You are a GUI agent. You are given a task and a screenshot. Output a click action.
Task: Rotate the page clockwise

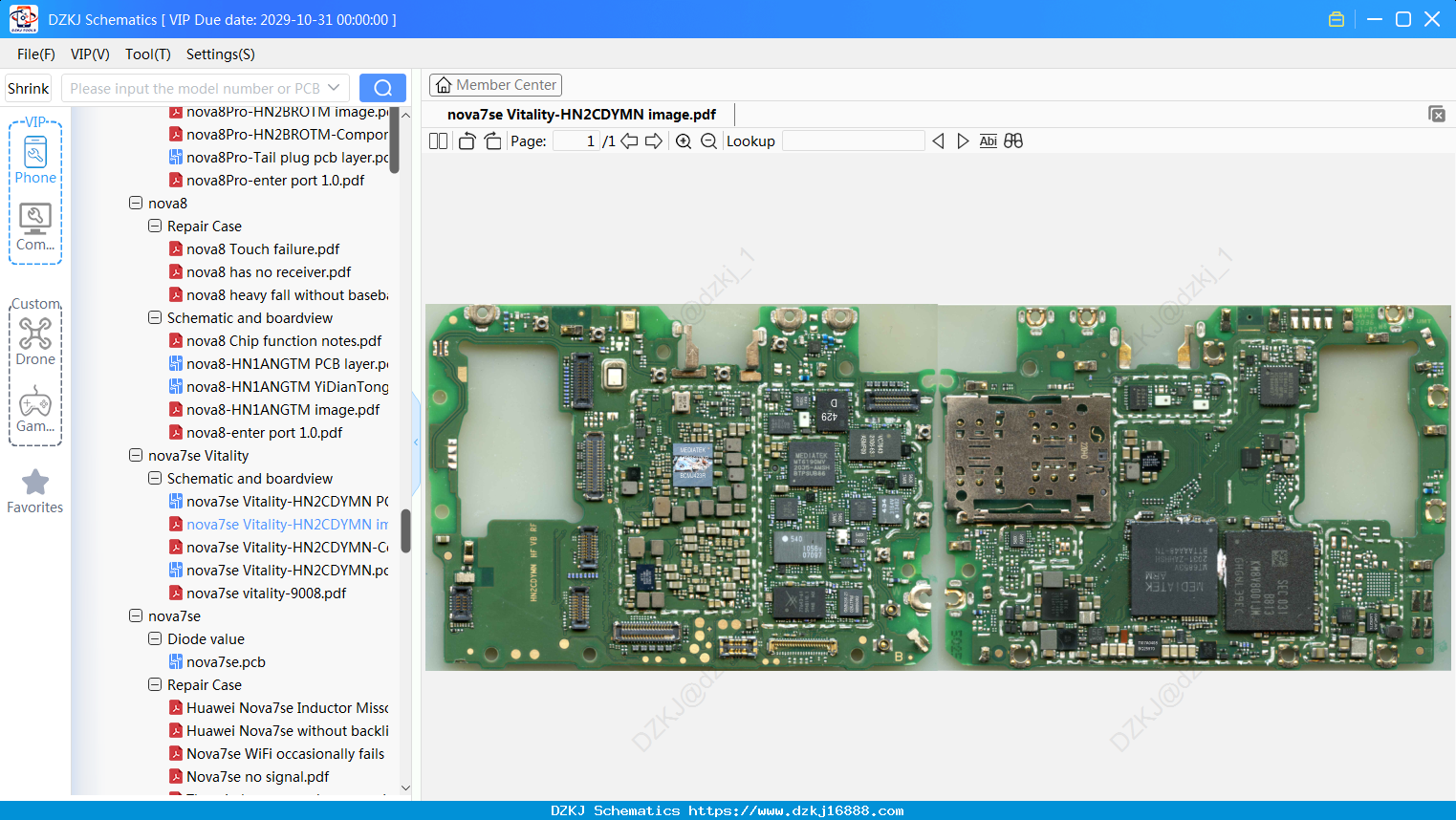point(492,141)
